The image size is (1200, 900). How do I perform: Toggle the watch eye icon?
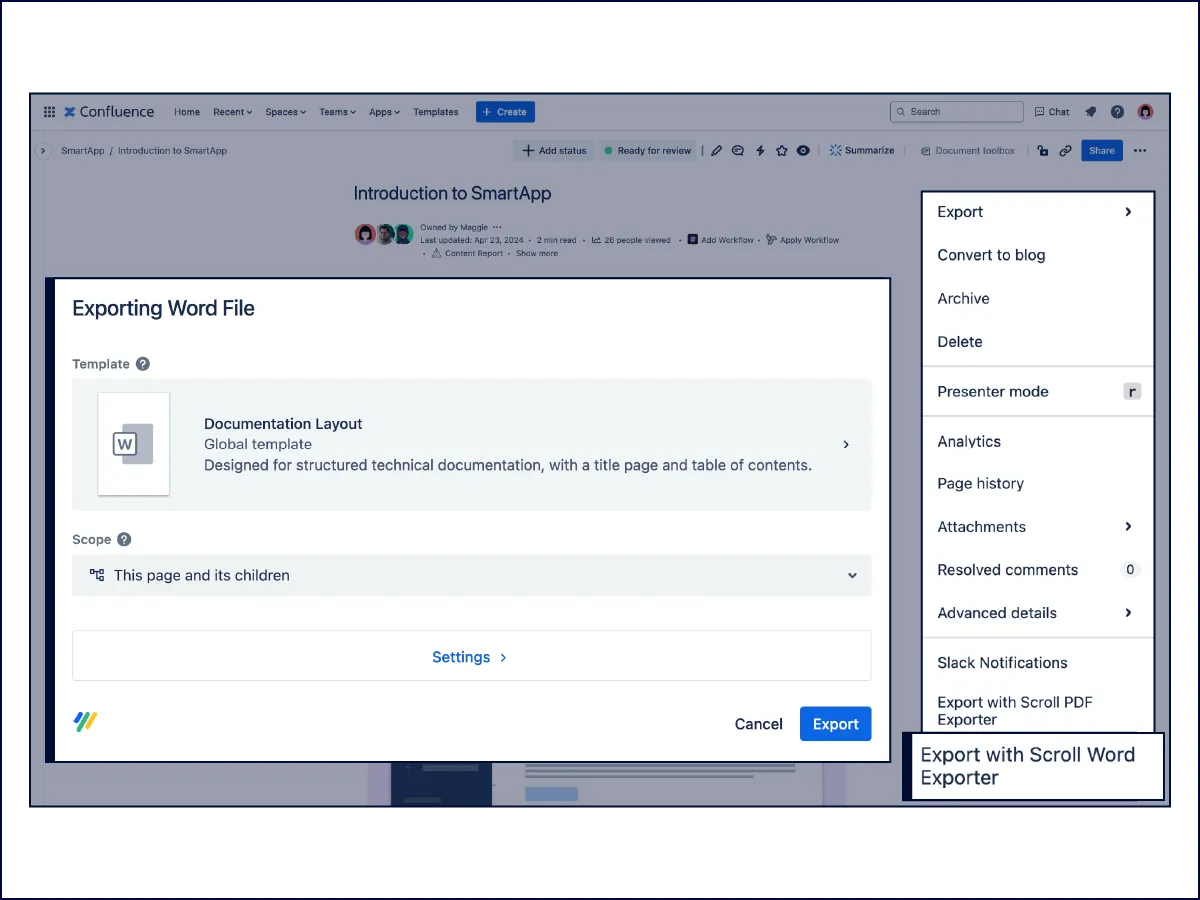[803, 151]
